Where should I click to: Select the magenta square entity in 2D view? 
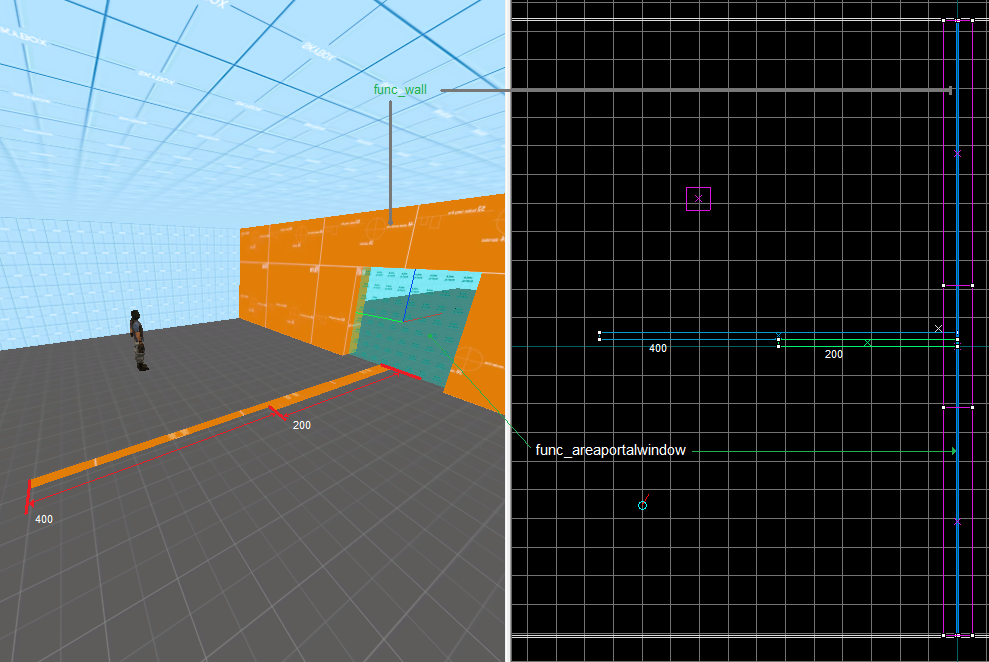click(x=698, y=199)
